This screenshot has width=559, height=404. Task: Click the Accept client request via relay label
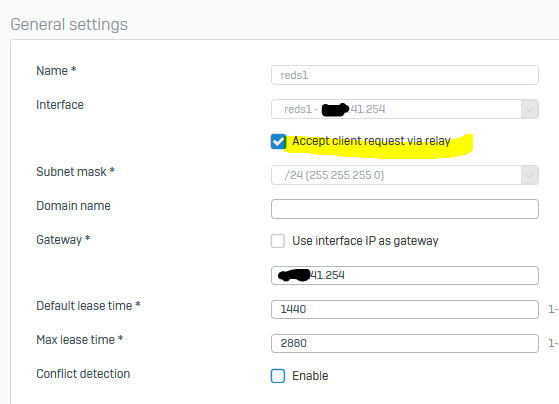[371, 141]
